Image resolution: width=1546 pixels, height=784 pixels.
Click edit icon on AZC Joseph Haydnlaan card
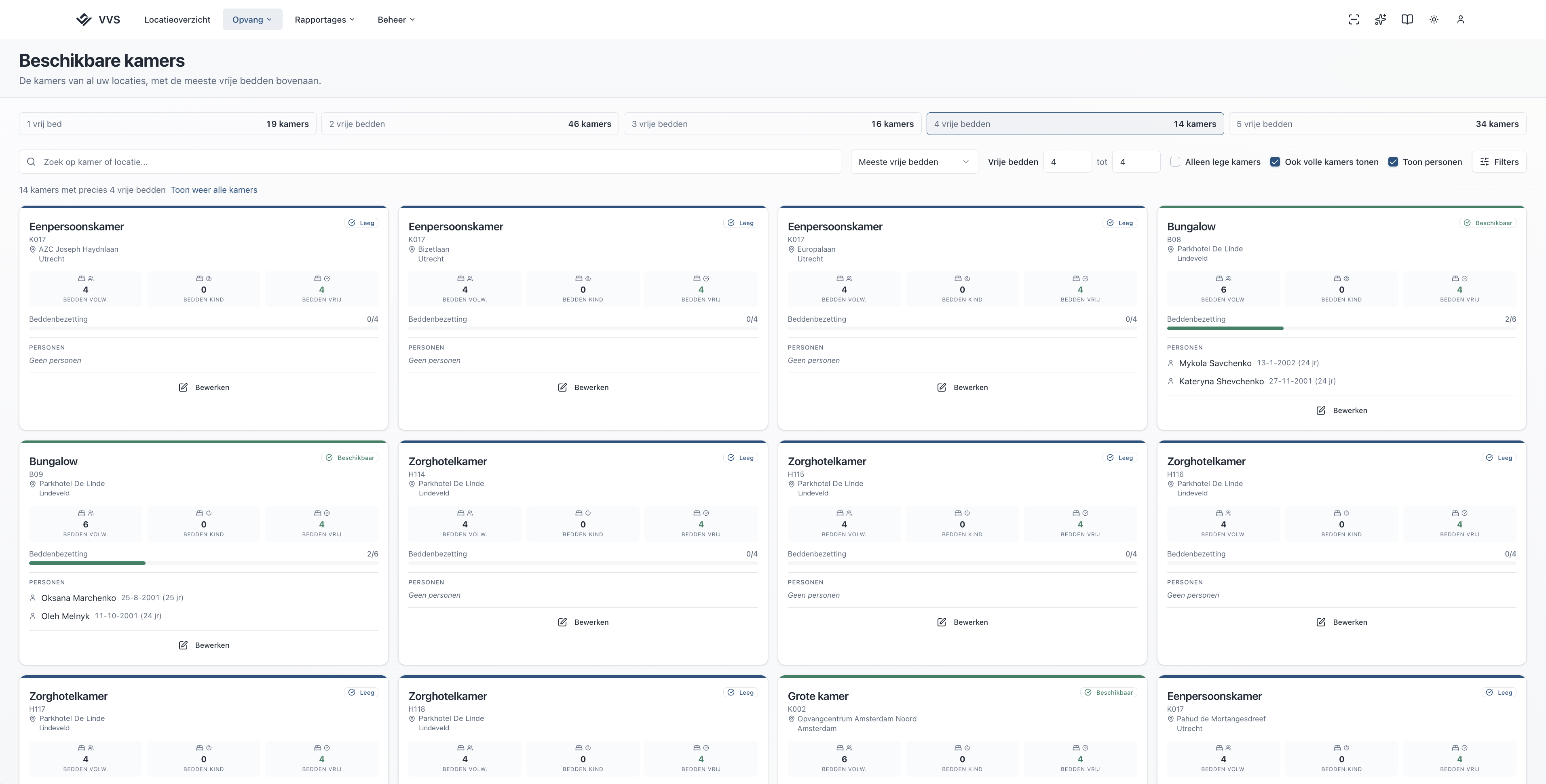coord(183,388)
